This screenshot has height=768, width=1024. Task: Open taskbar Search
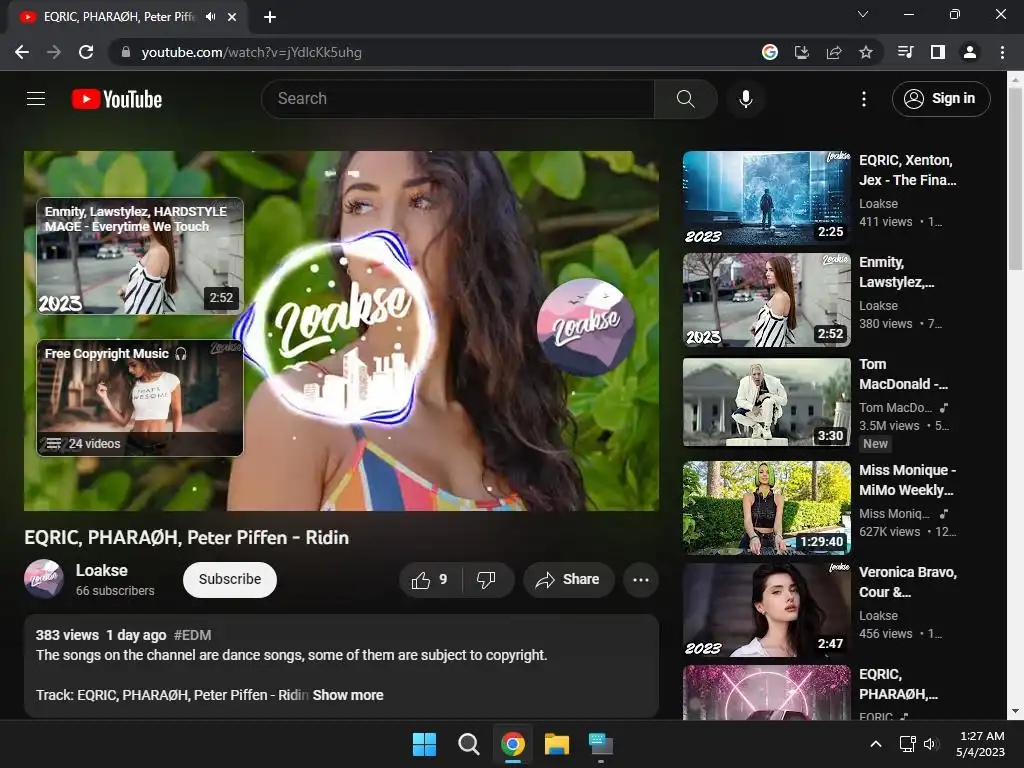[468, 744]
